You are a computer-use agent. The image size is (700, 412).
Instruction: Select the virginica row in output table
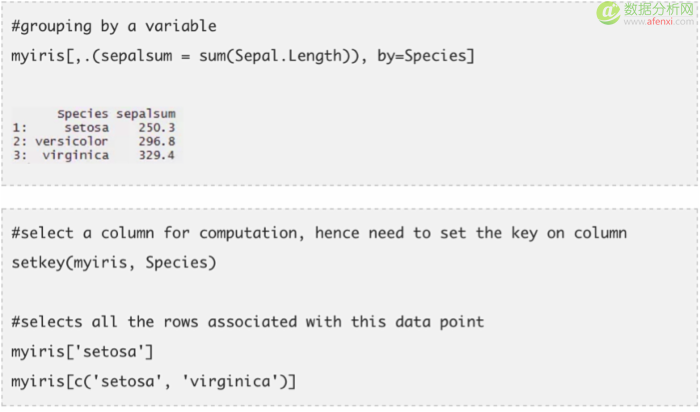click(94, 155)
